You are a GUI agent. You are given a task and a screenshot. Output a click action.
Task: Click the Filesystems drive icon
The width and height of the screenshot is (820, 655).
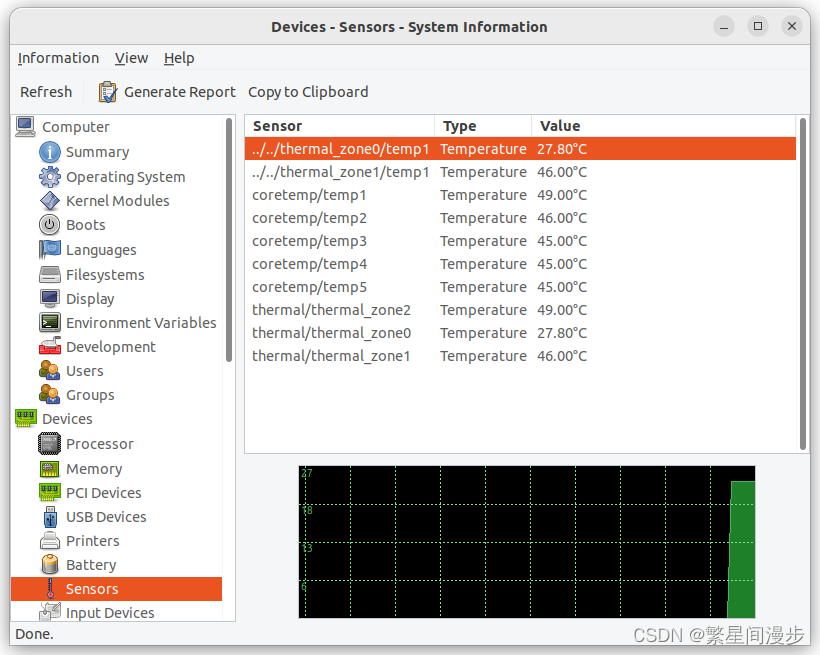(x=50, y=274)
